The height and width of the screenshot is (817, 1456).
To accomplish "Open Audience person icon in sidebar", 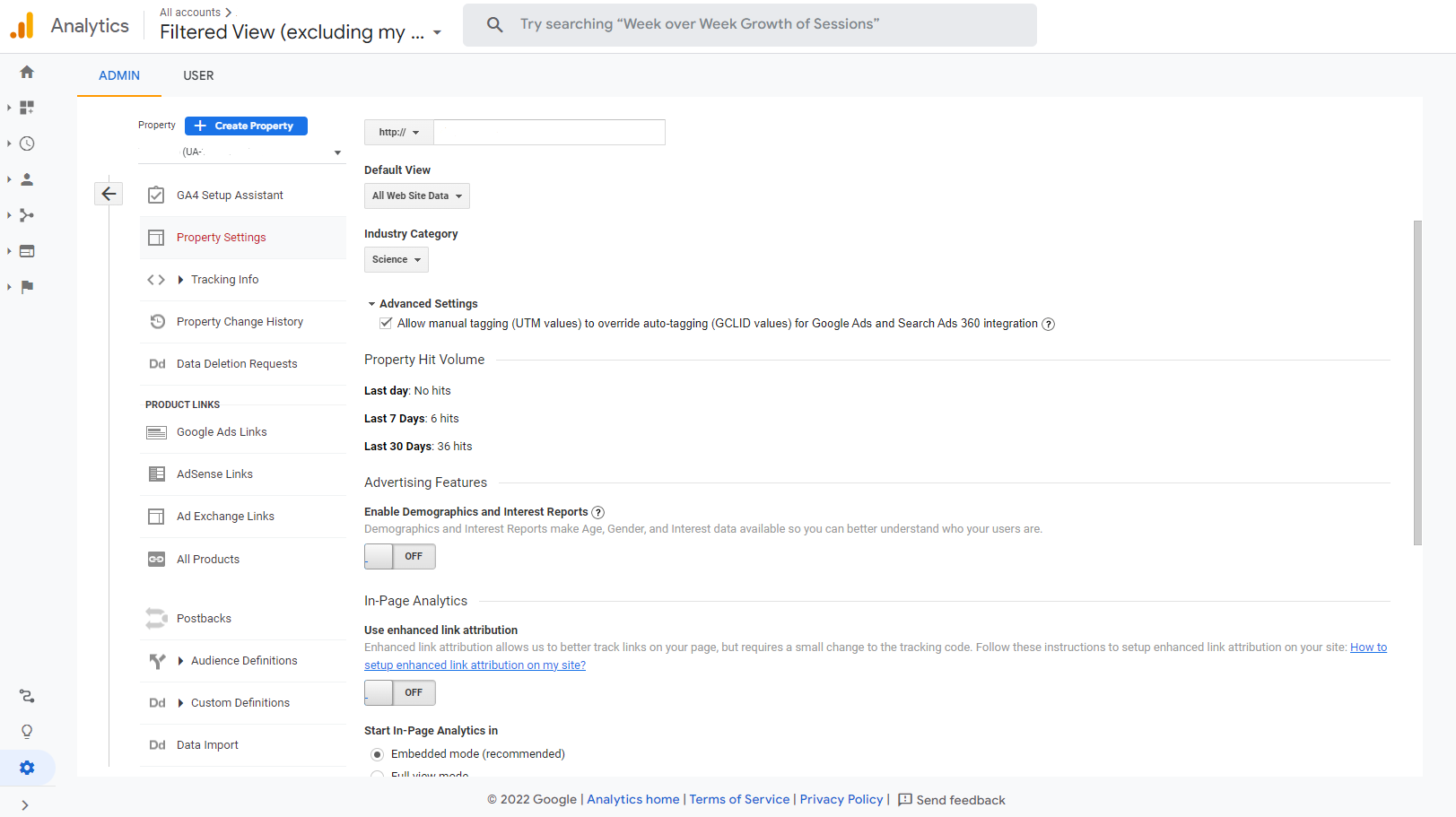I will pos(27,179).
